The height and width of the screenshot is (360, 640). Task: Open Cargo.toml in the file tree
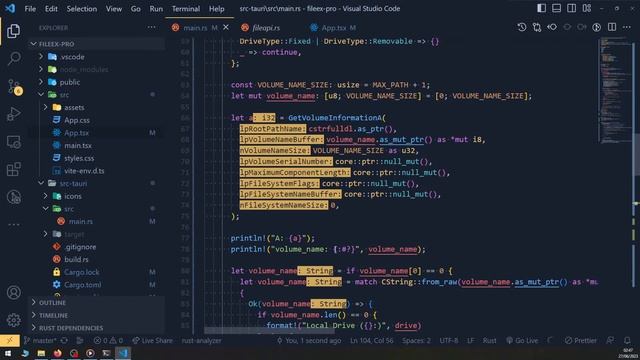click(83, 284)
